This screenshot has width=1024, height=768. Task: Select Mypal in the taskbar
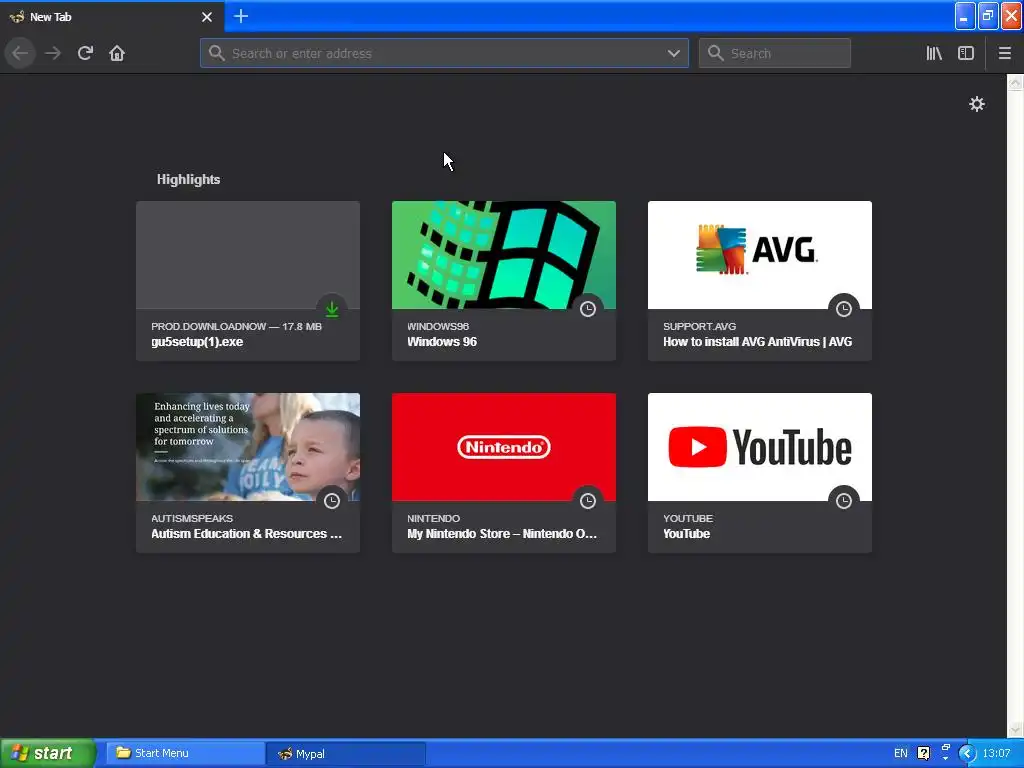coord(346,754)
